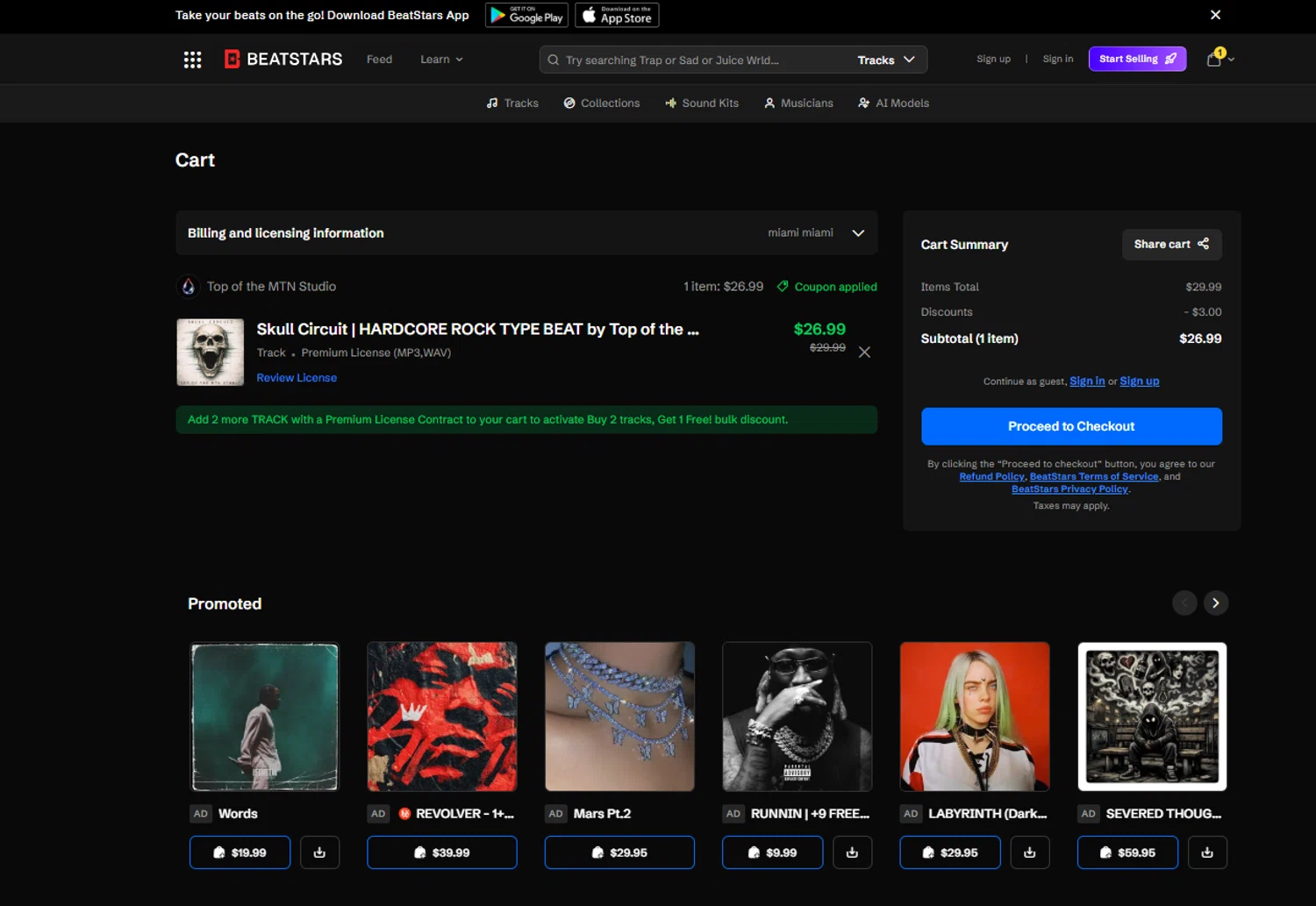Viewport: 1316px width, 906px height.
Task: Remove Skull Circuit track from cart
Action: coord(864,352)
